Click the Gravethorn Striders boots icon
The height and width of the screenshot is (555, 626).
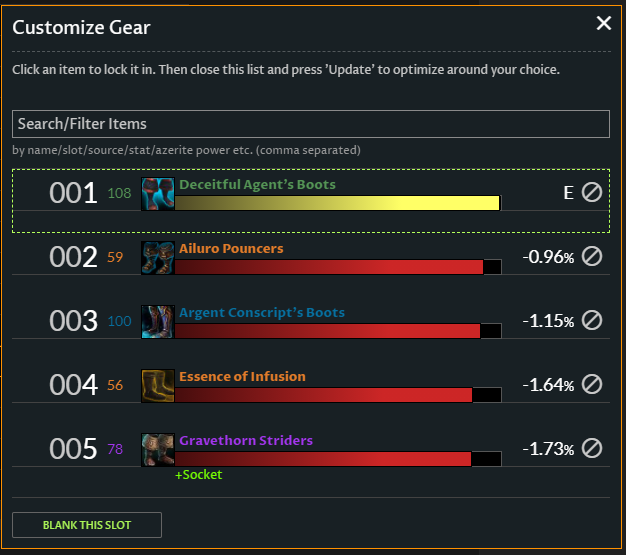pyautogui.click(x=158, y=450)
